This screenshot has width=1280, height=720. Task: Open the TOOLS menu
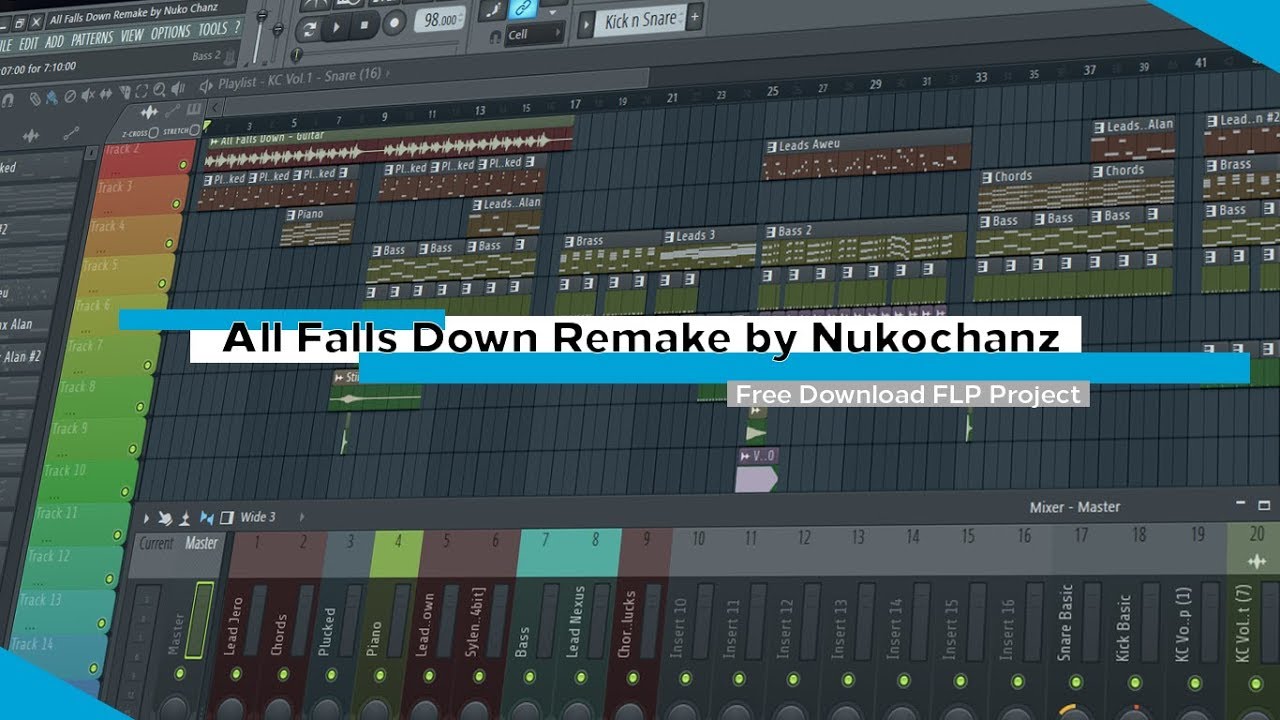(x=213, y=29)
